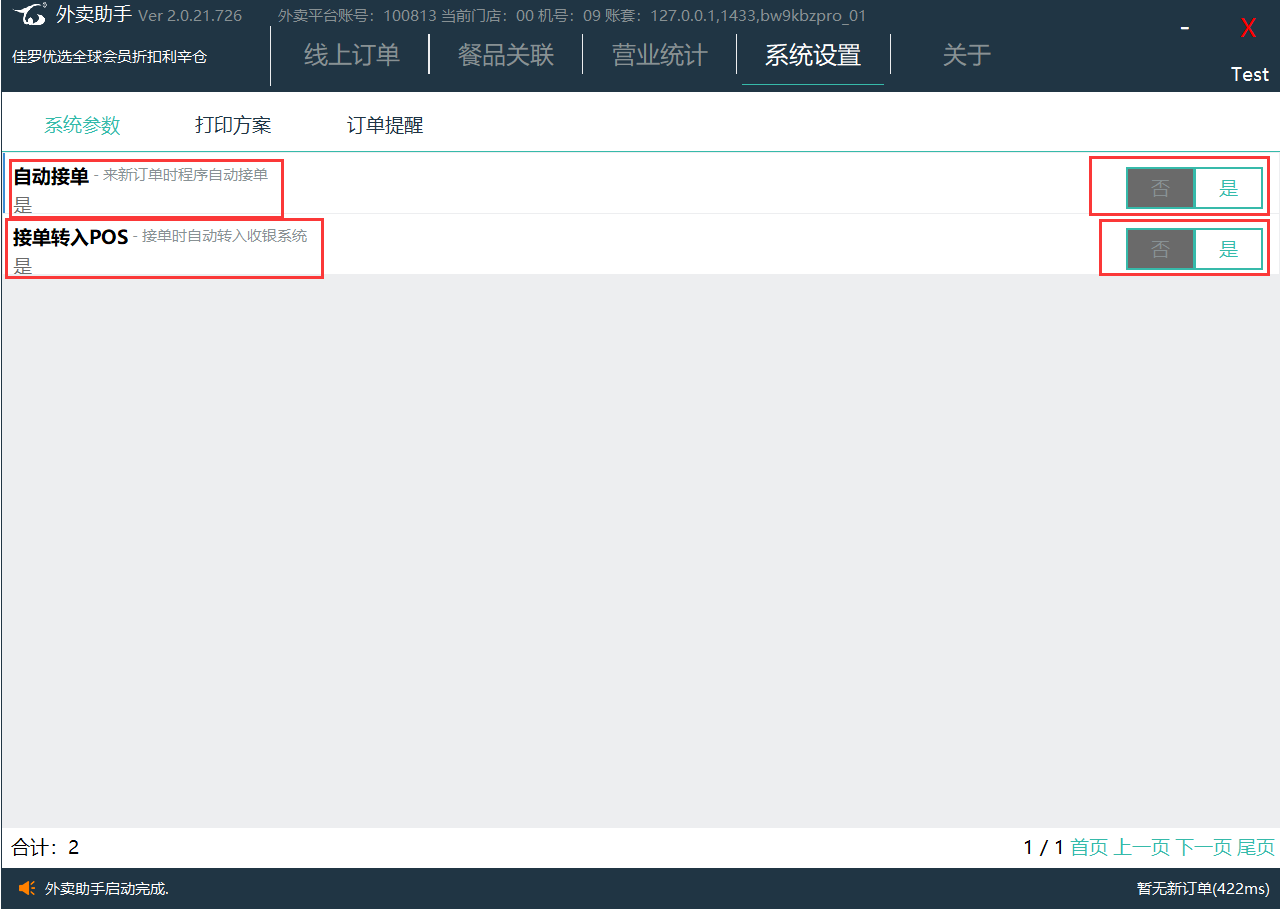Open the 关于 tab
This screenshot has height=909, width=1280.
point(966,55)
